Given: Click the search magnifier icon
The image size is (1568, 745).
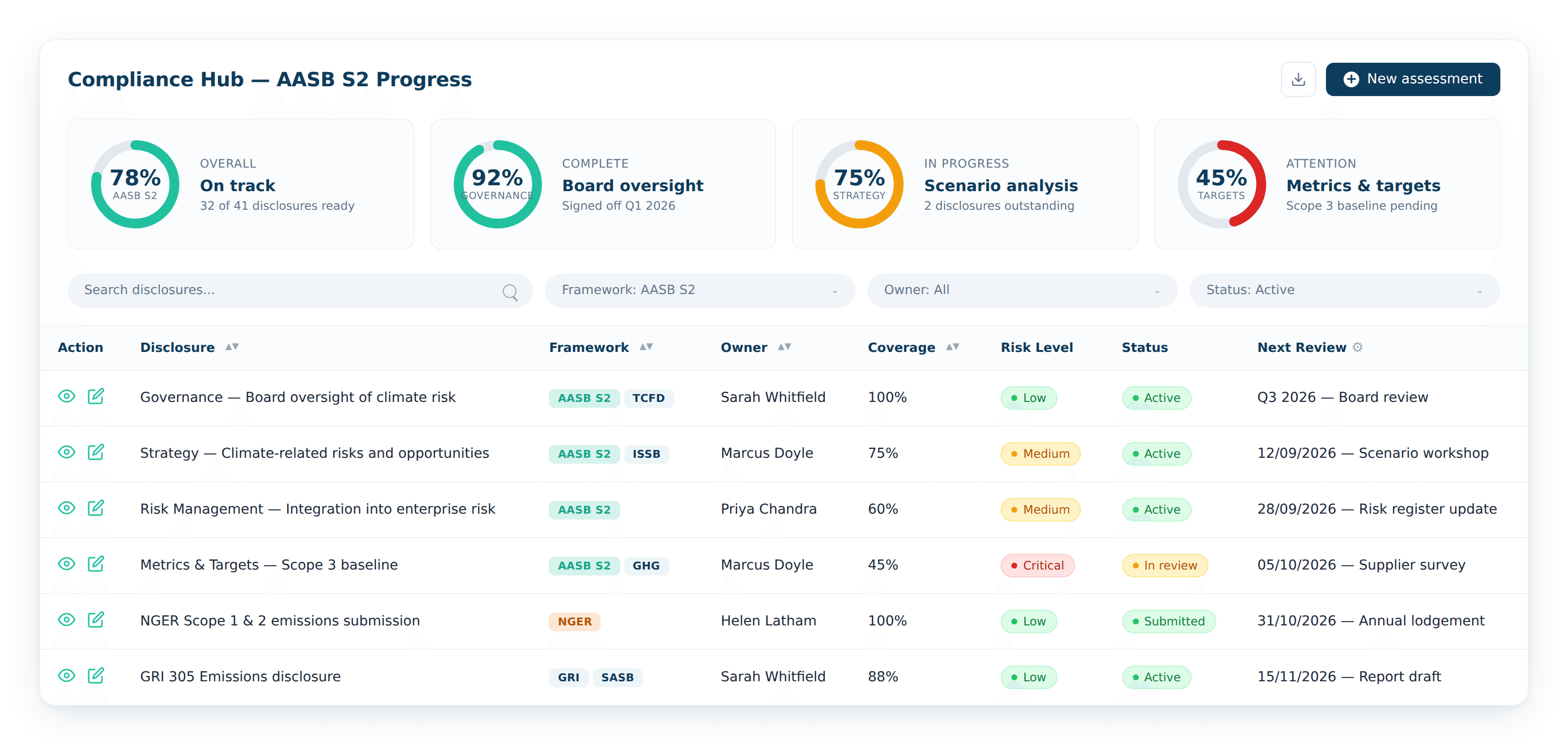Looking at the screenshot, I should point(510,292).
